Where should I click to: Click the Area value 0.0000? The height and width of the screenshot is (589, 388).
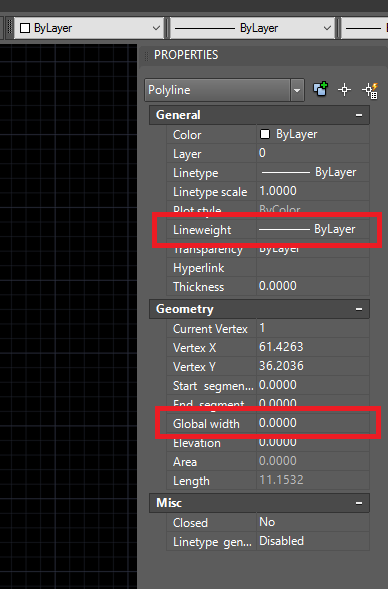(x=313, y=461)
